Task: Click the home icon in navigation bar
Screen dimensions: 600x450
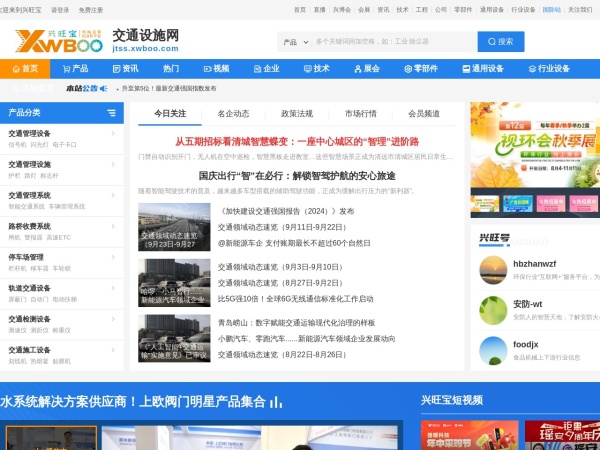Action: 14,69
